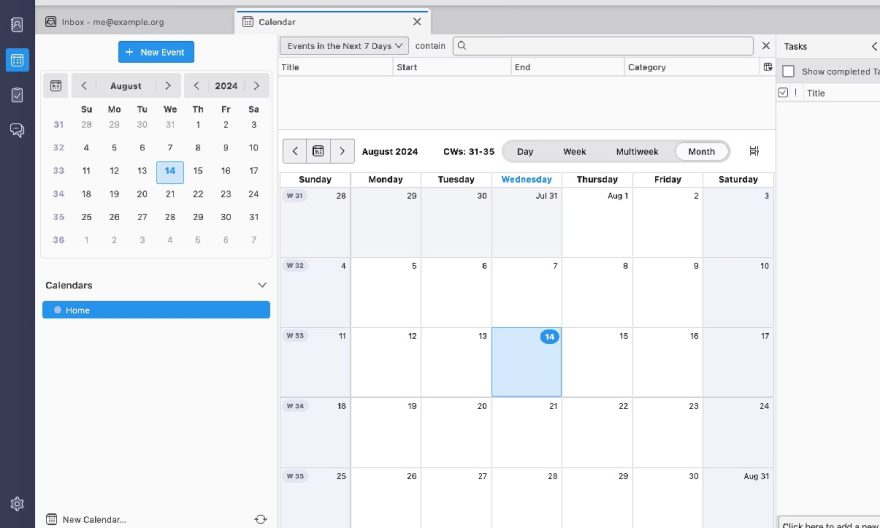
Task: Open Settings via the gear icon
Action: pos(17,504)
